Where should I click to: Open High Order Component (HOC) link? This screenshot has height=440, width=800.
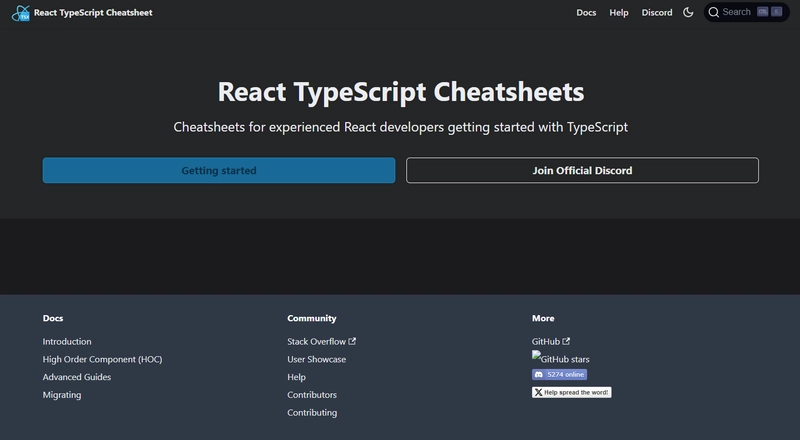click(x=102, y=359)
